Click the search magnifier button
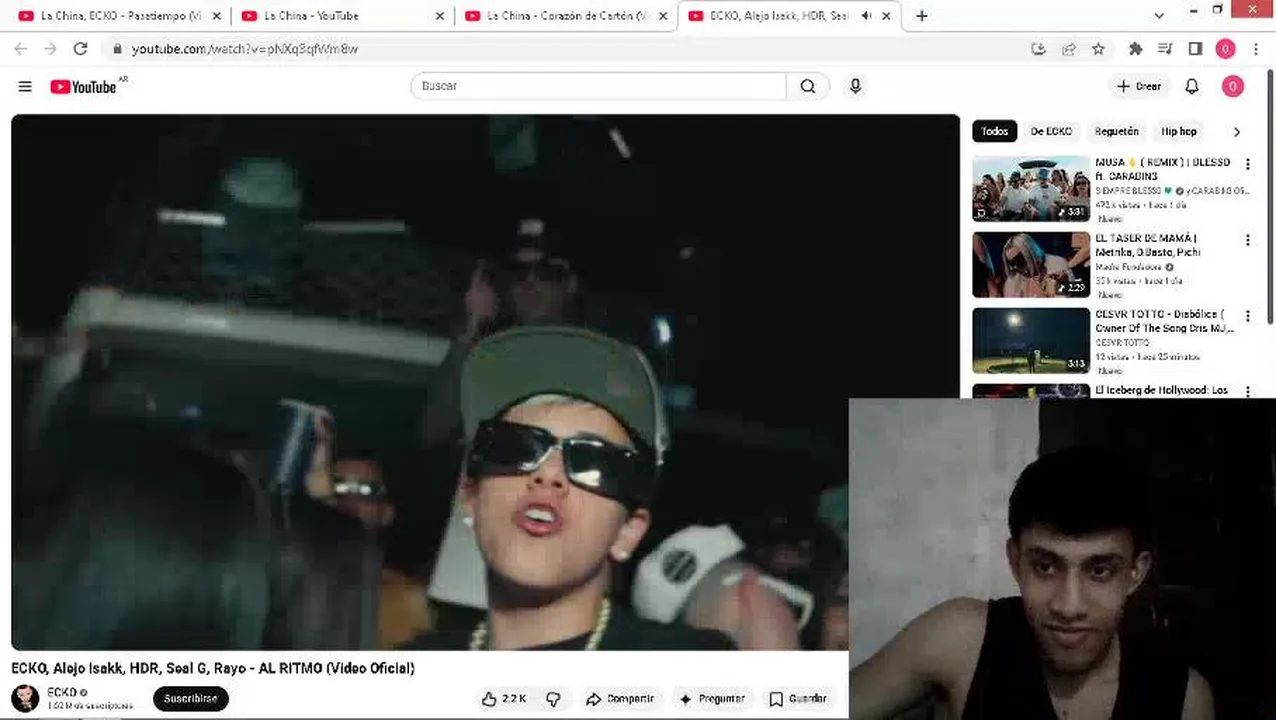 pyautogui.click(x=808, y=86)
